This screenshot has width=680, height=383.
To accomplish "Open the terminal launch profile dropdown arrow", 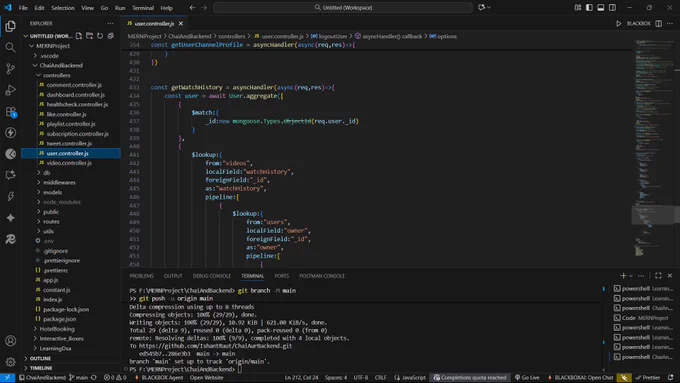I will pyautogui.click(x=631, y=276).
